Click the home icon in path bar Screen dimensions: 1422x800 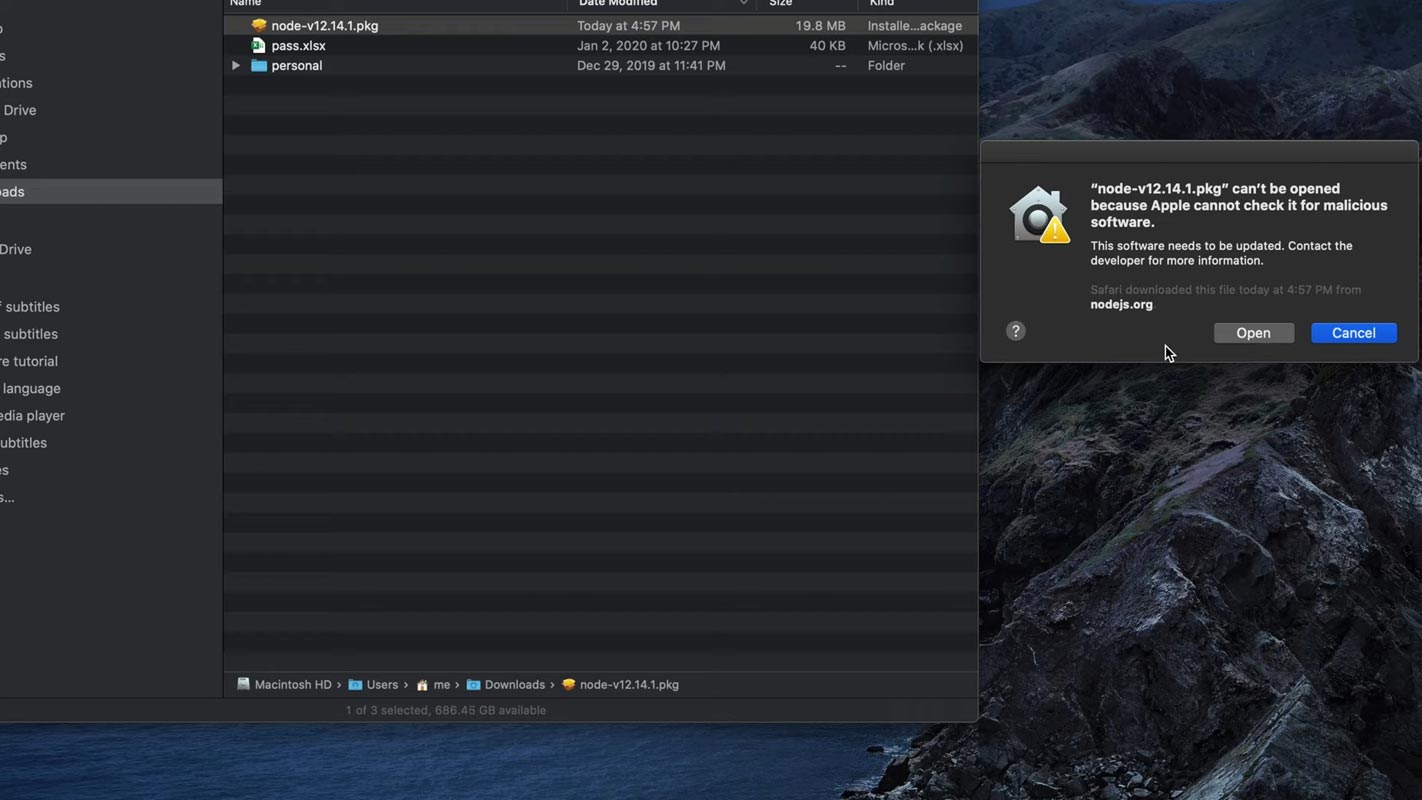click(422, 684)
